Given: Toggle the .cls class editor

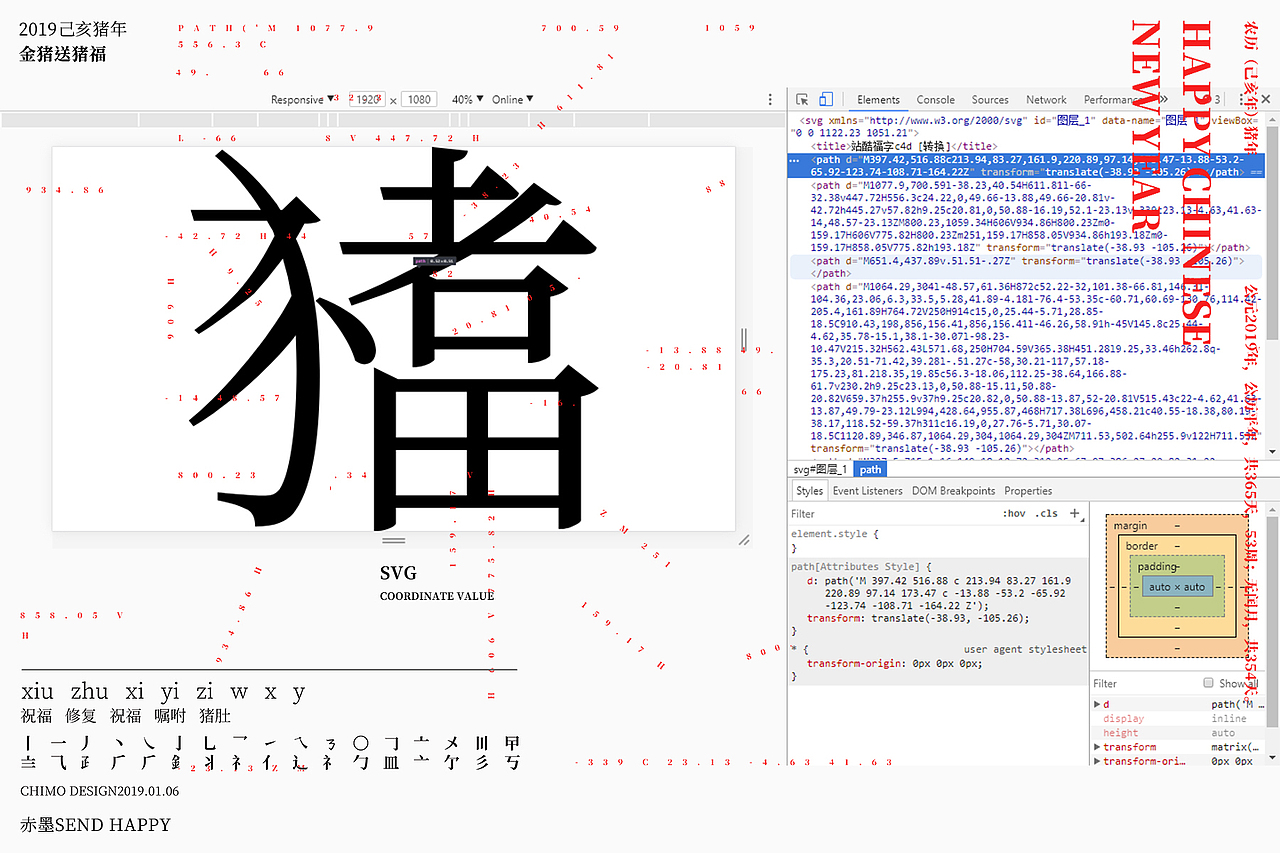Looking at the screenshot, I should pyautogui.click(x=1047, y=514).
